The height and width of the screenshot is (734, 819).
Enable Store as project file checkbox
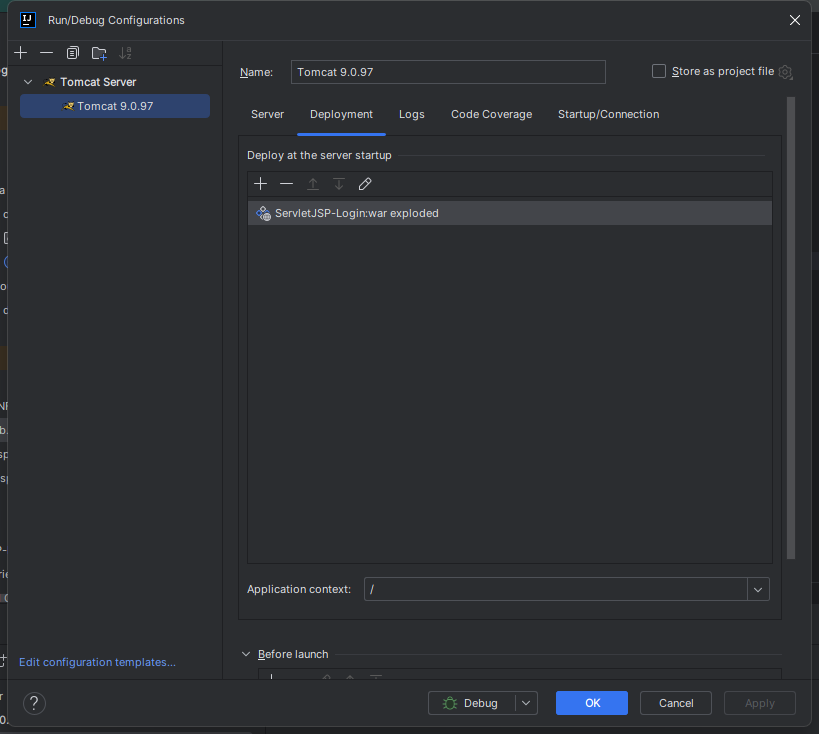pyautogui.click(x=659, y=71)
